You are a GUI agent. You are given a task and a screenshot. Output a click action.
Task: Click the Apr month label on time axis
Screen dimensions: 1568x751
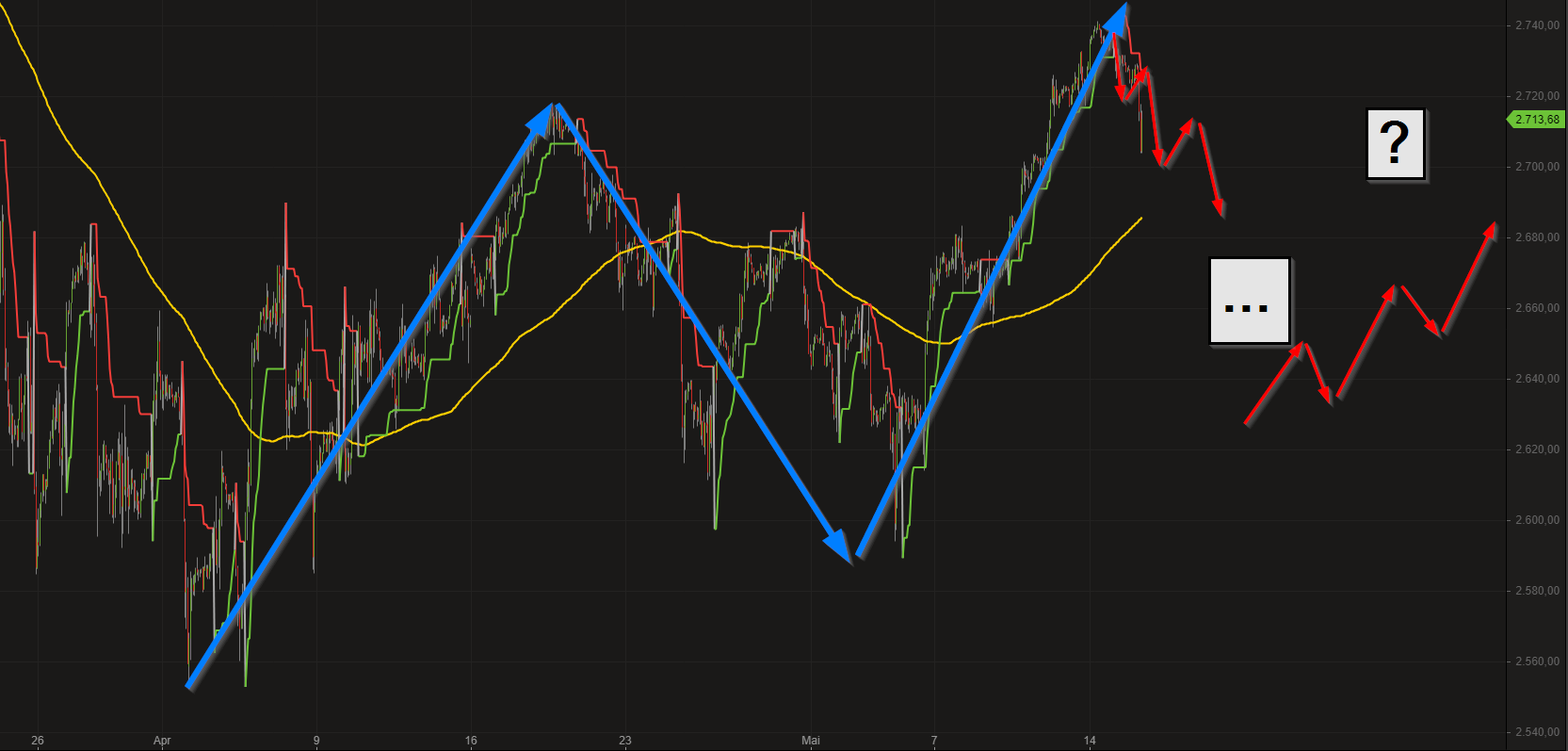(162, 741)
